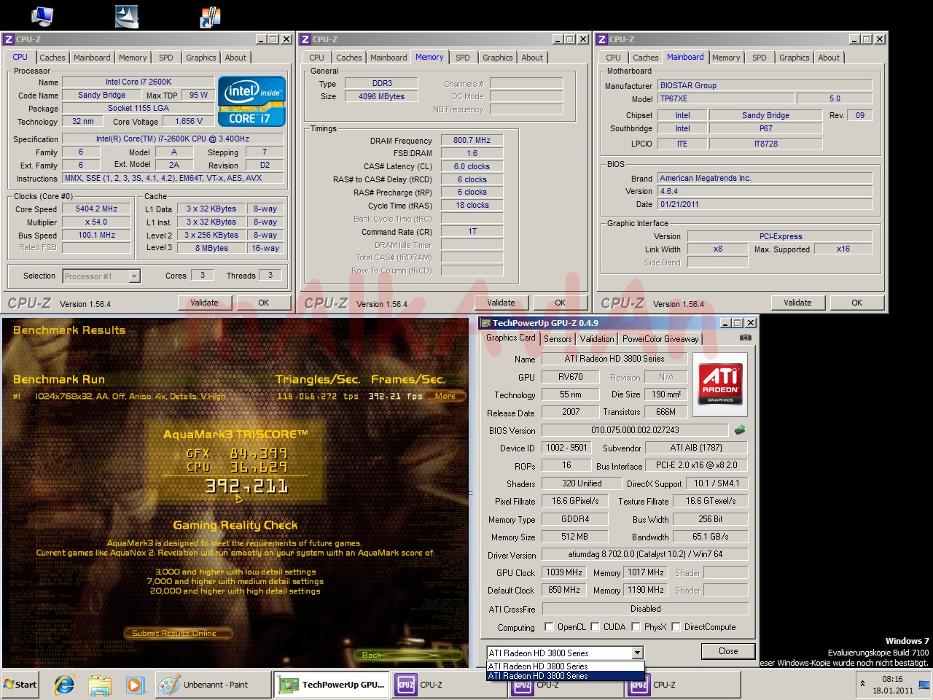933x700 pixels.
Task: Open PowerColor Giveaway tab in GPU-Z
Action: (660, 339)
